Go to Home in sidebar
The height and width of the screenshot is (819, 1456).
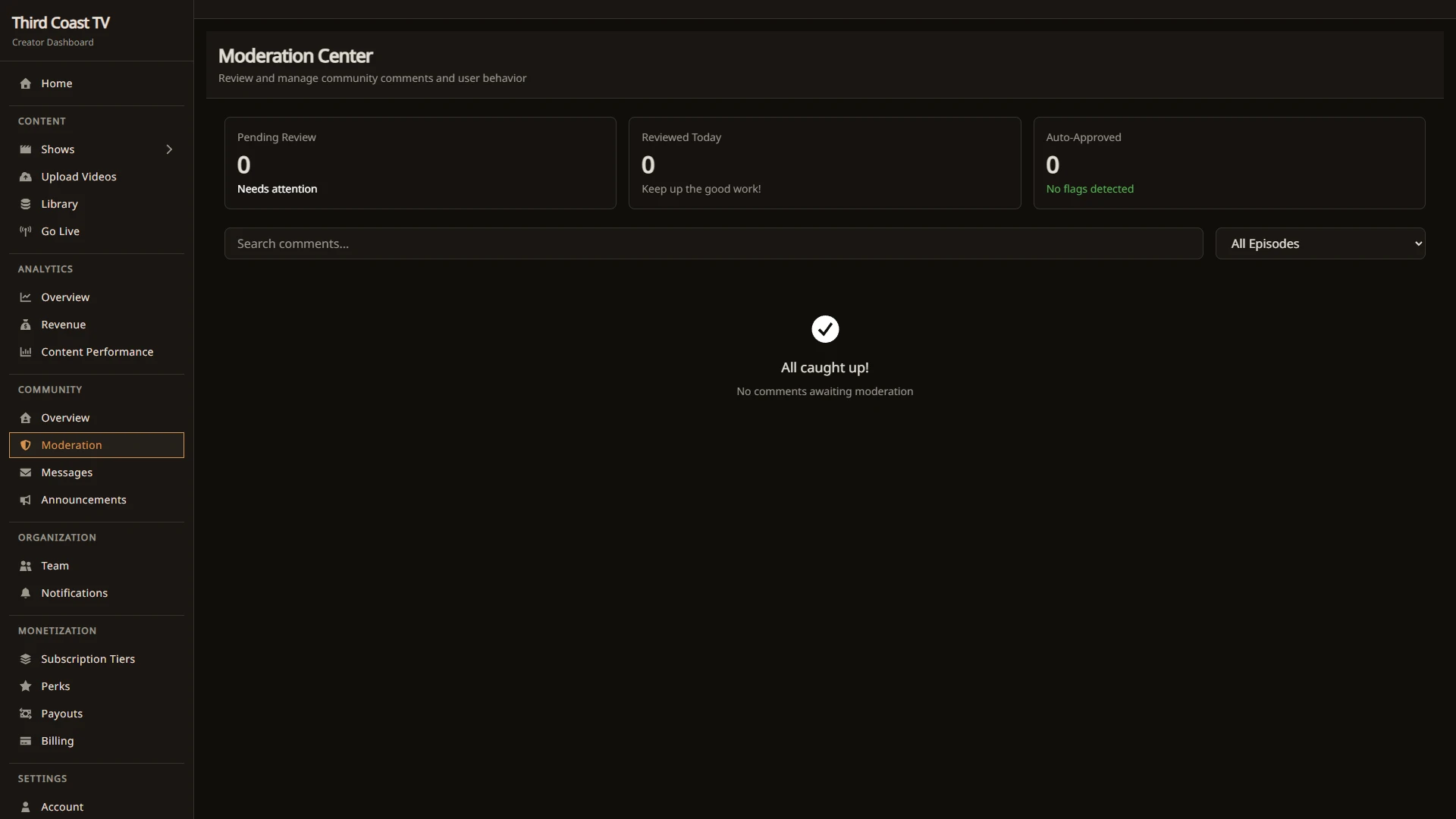(96, 83)
